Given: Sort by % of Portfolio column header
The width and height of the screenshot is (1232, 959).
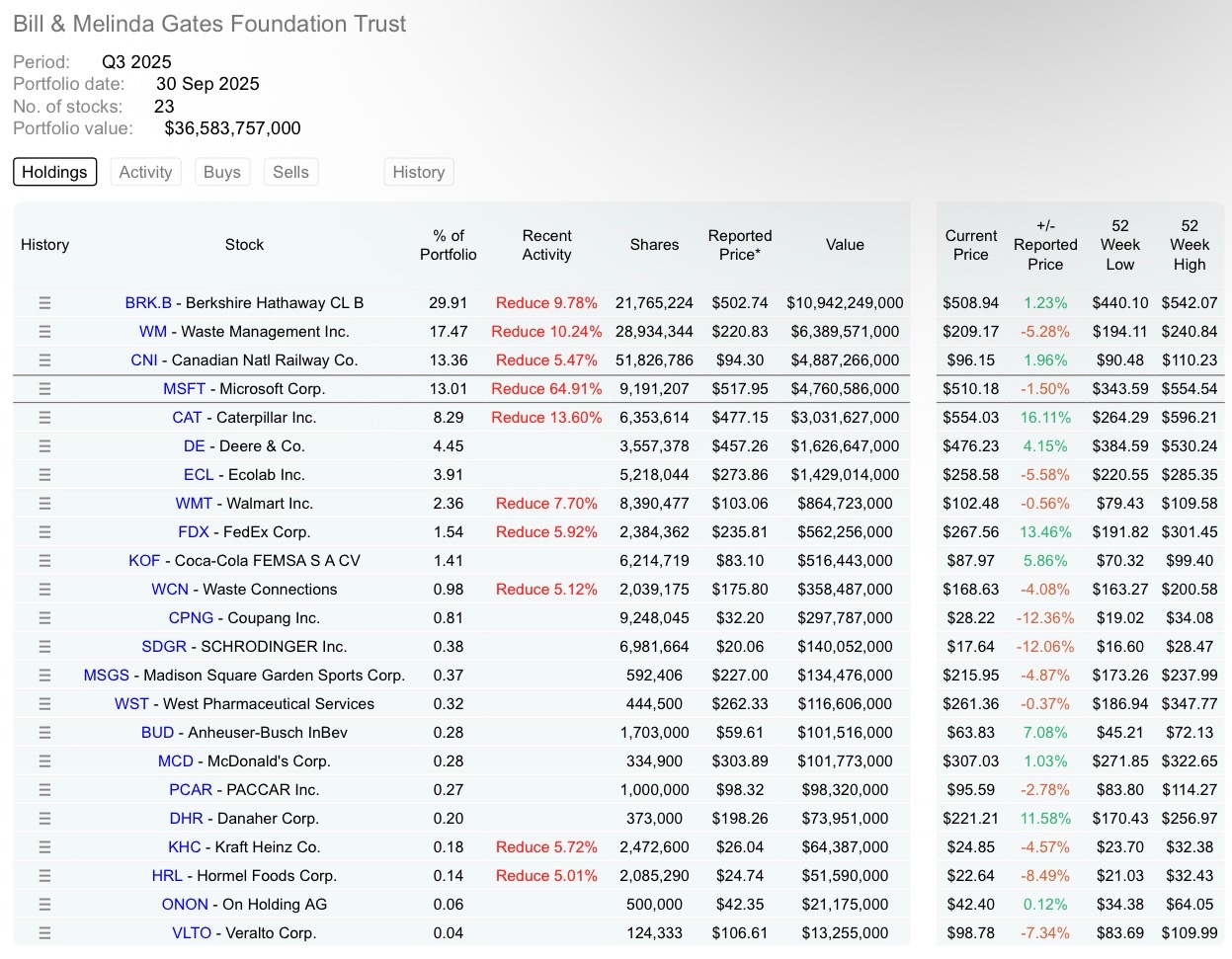Looking at the screenshot, I should (x=449, y=245).
